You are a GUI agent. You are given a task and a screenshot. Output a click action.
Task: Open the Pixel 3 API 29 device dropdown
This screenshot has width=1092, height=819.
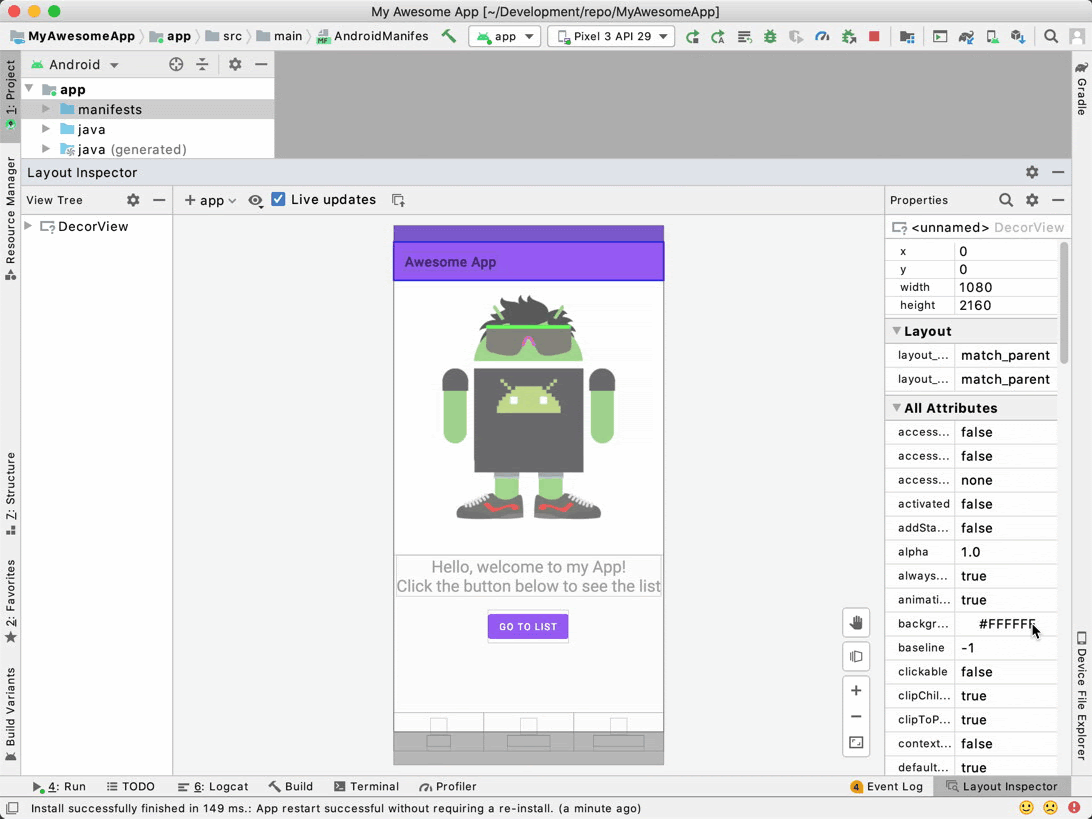pyautogui.click(x=611, y=37)
